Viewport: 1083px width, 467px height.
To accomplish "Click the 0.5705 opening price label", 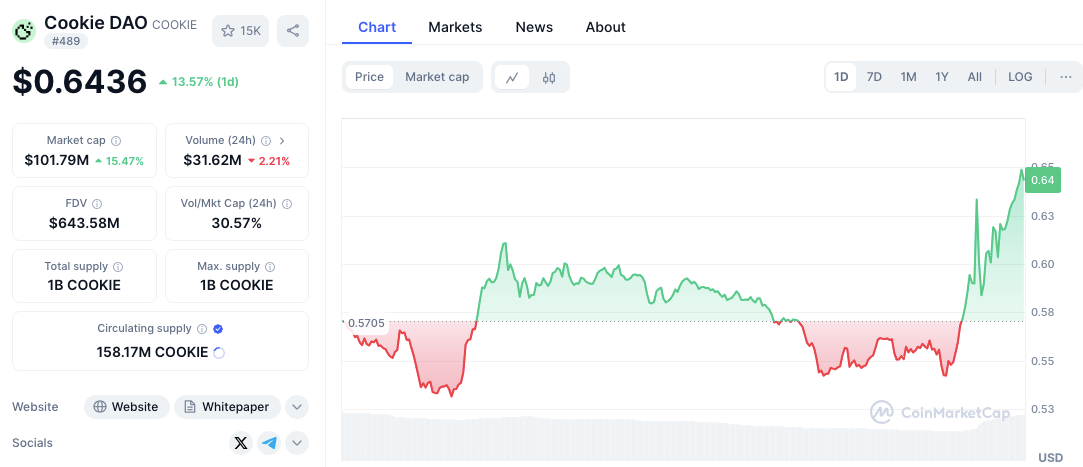I will 366,323.
